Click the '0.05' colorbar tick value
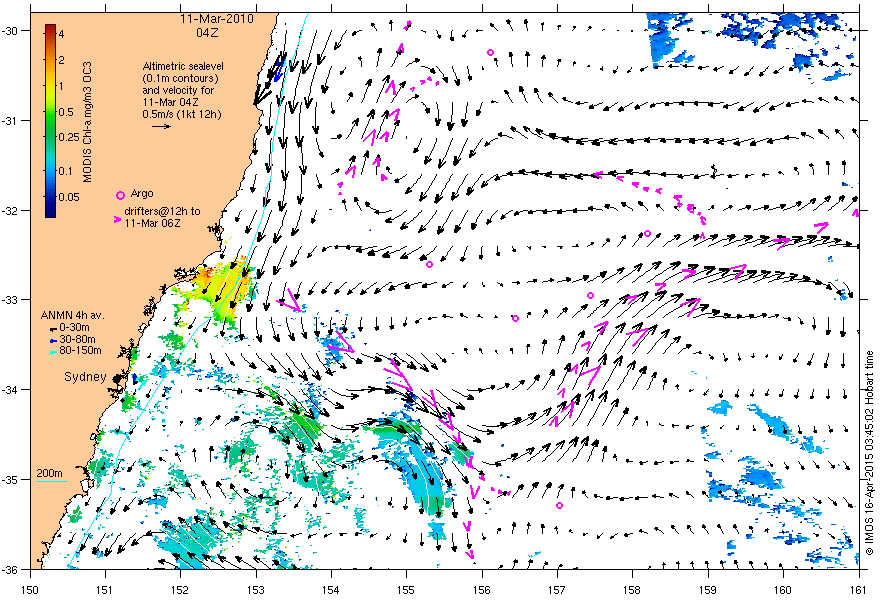Screen dimensions: 880x600 point(69,197)
